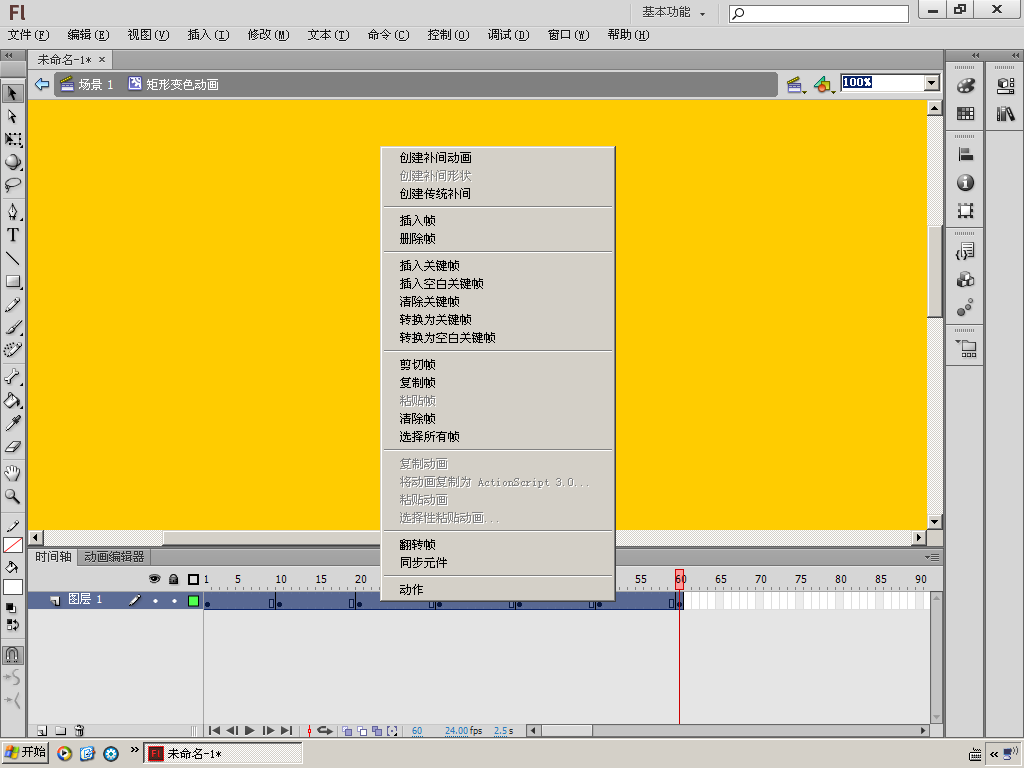The width and height of the screenshot is (1024, 768).
Task: Open the Components panel
Action: 965,280
